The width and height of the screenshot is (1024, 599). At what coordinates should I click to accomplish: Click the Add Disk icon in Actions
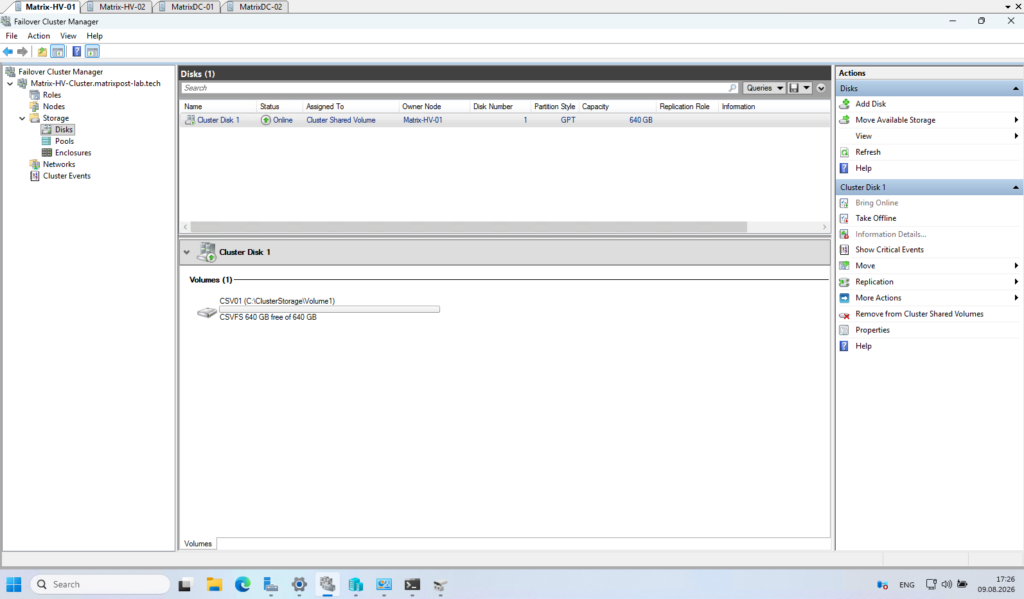pyautogui.click(x=844, y=104)
